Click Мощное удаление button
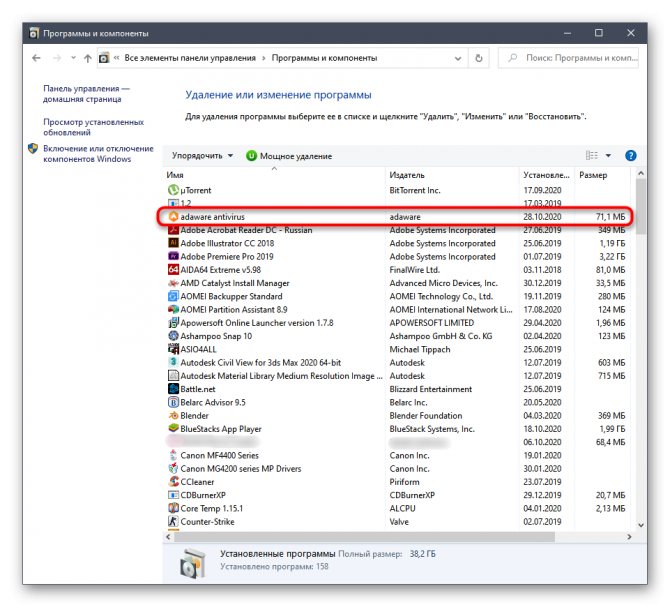 pyautogui.click(x=289, y=156)
